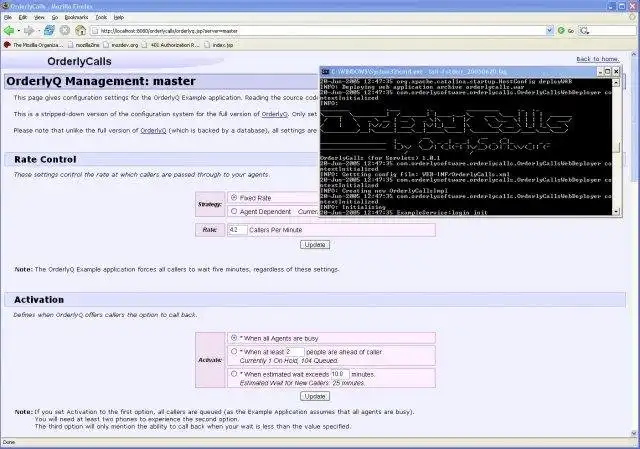Click the Activation section heading
Viewport: 640px width, 449px height.
(x=39, y=300)
